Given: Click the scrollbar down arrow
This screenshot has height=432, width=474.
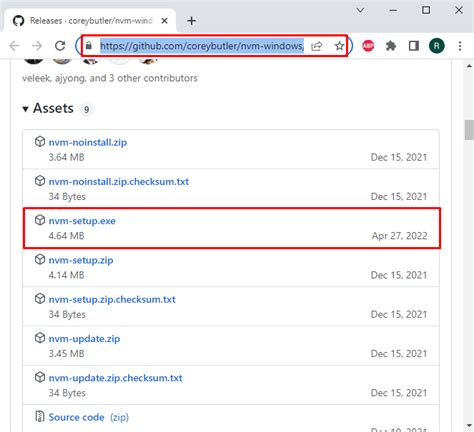Looking at the screenshot, I should pos(469,426).
